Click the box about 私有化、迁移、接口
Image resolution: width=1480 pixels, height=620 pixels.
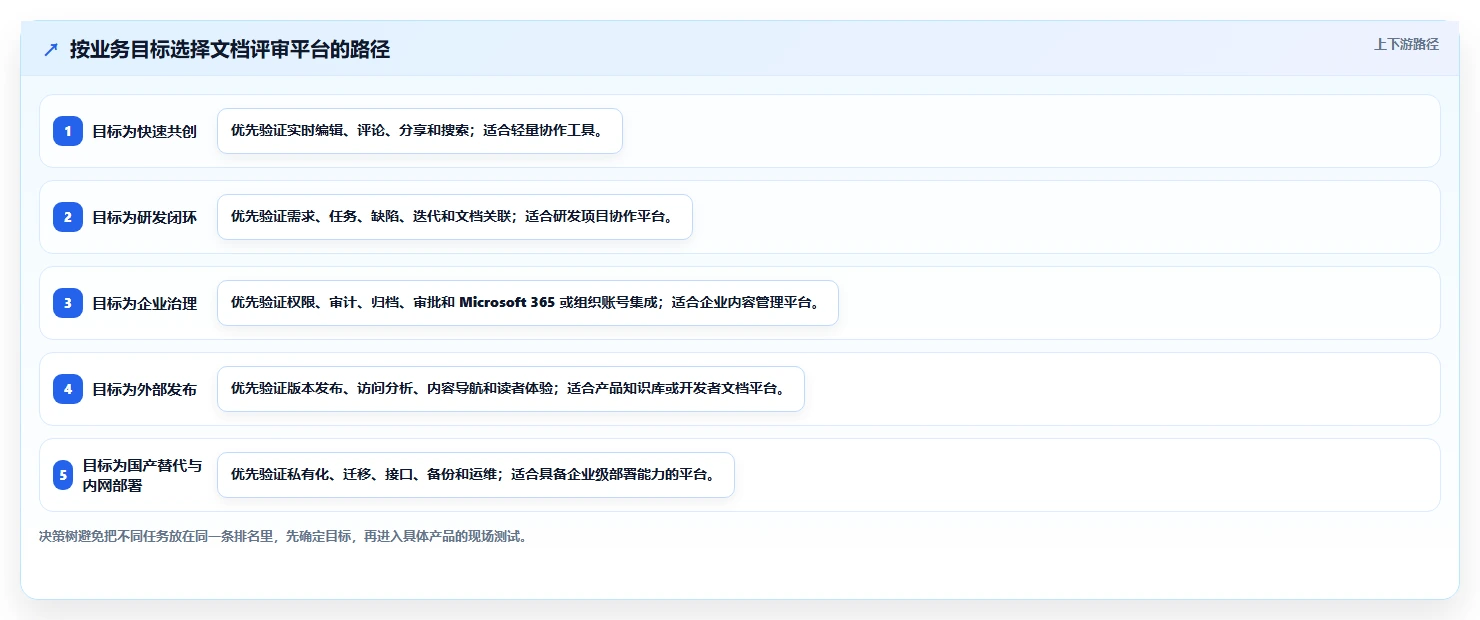(x=476, y=475)
